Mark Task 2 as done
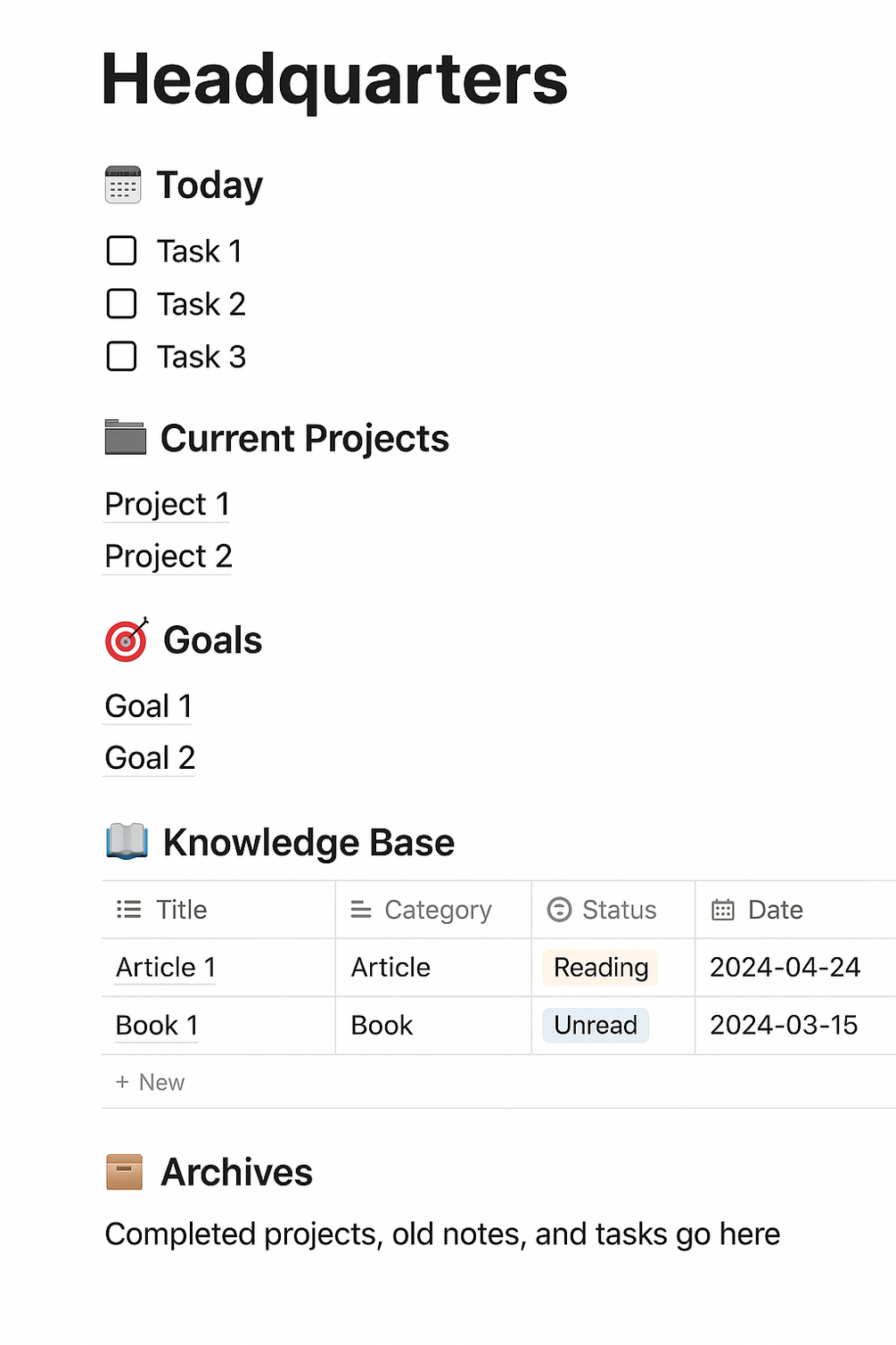 pyautogui.click(x=121, y=304)
